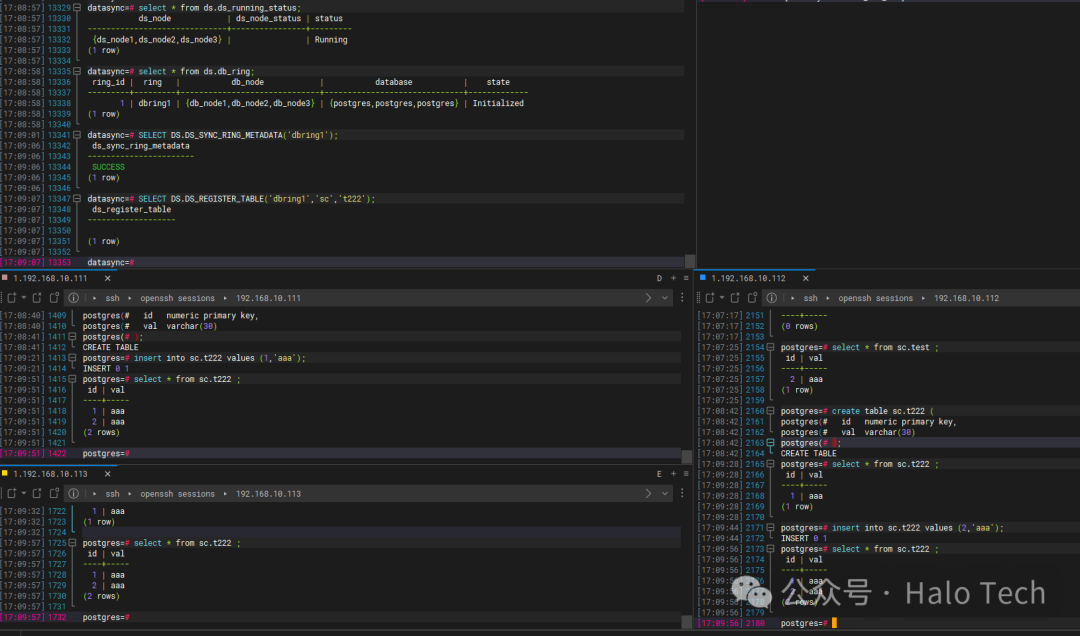Collapse the fold at line 1415 select statement
This screenshot has height=636, width=1080.
74,380
